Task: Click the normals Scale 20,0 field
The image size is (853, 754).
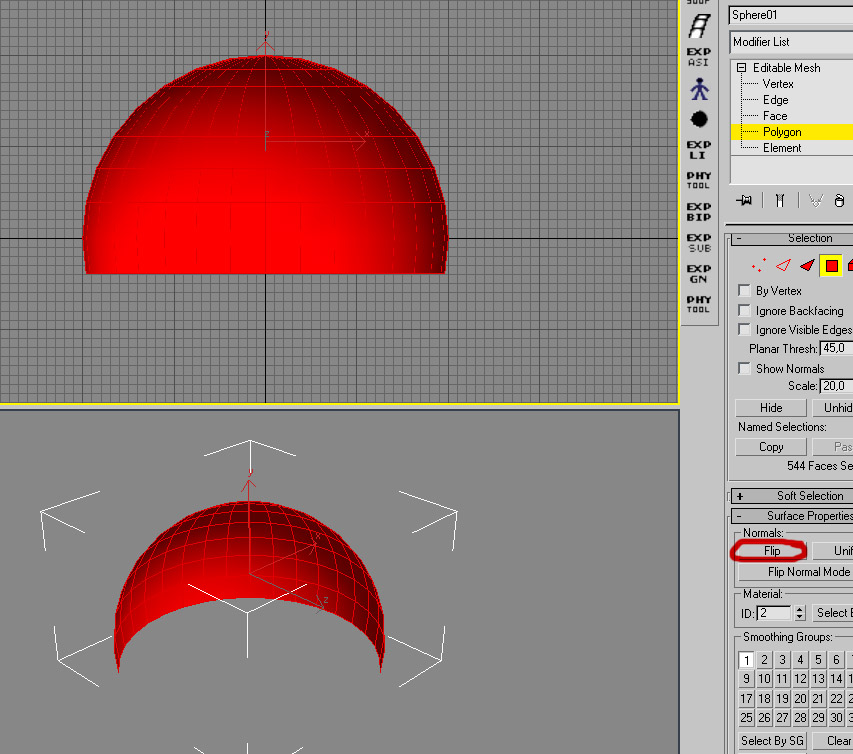Action: coord(836,386)
